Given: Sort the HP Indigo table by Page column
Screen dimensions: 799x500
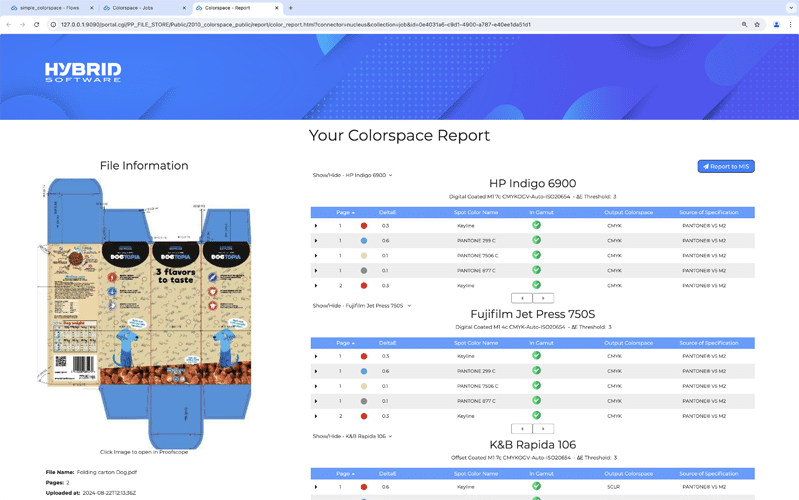Looking at the screenshot, I should point(344,213).
